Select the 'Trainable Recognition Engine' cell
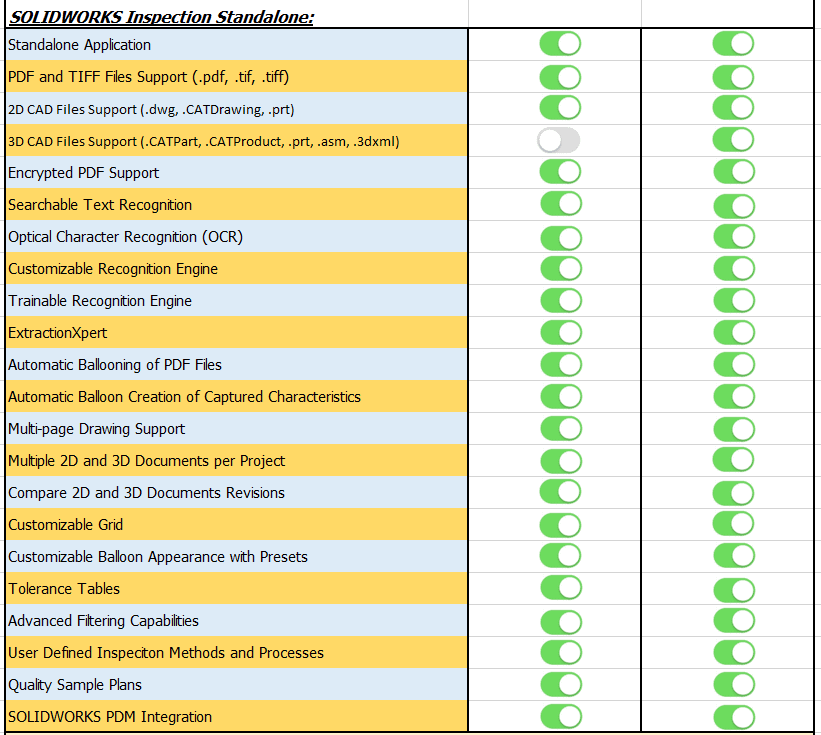 point(236,300)
